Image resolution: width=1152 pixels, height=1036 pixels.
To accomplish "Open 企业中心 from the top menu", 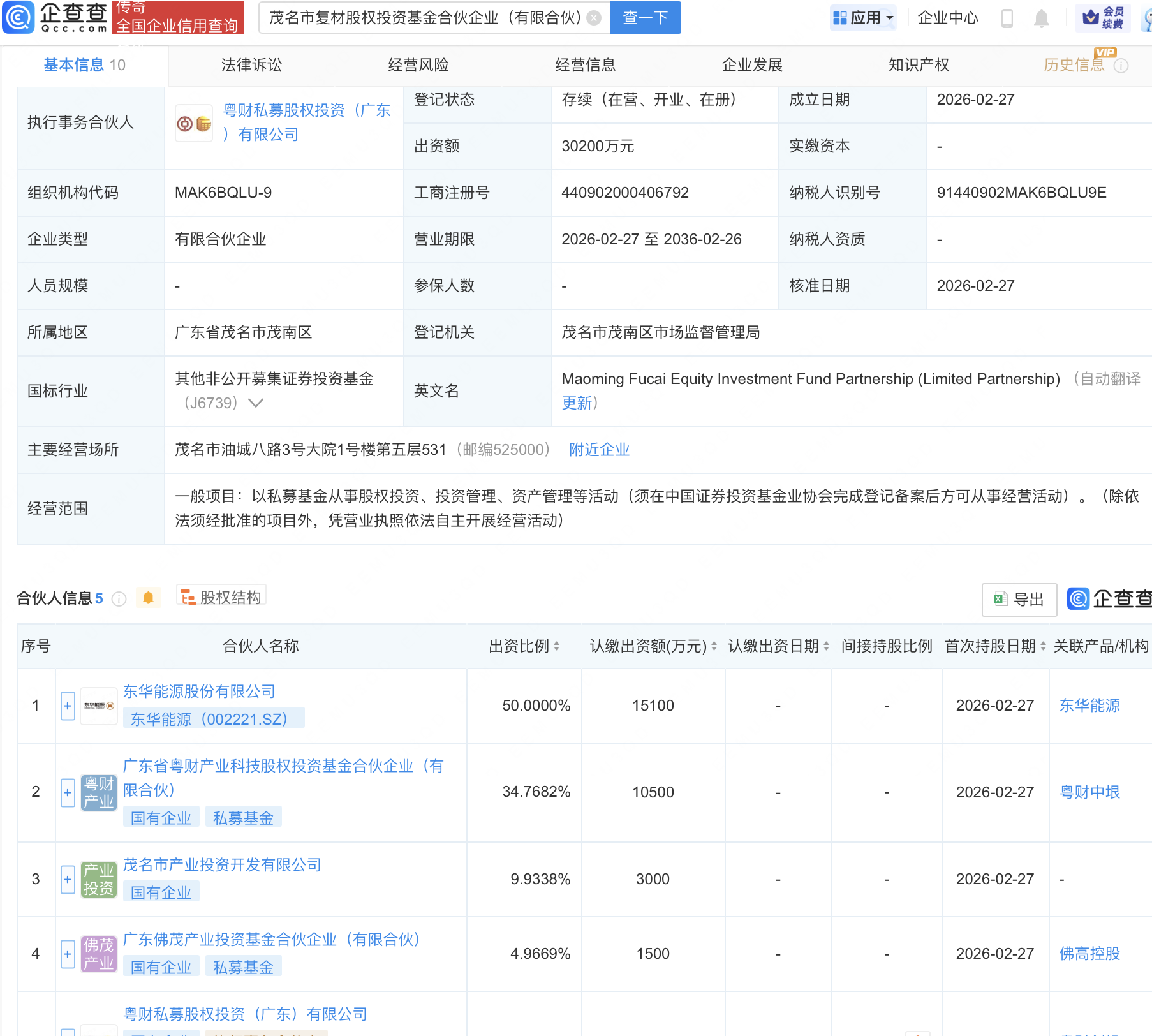I will pyautogui.click(x=947, y=18).
